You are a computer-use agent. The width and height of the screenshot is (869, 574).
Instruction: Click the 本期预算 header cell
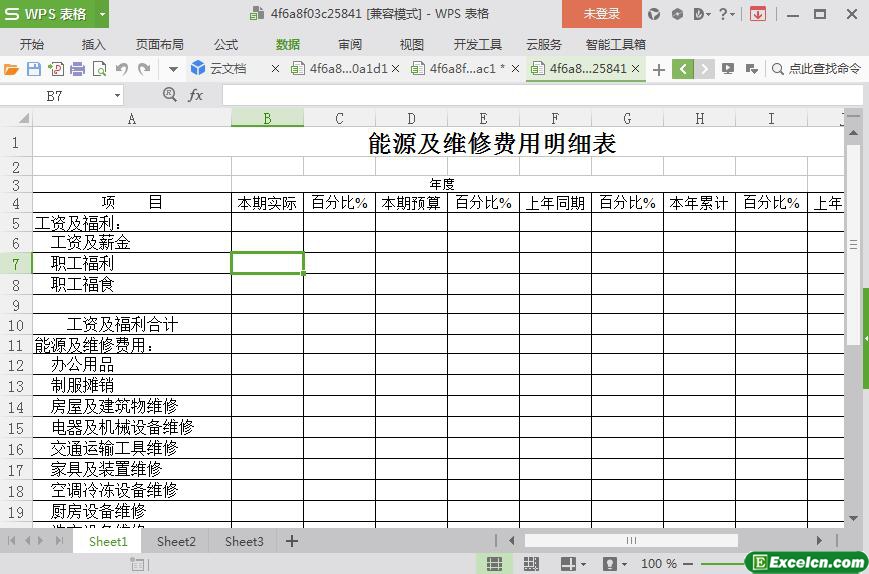tap(411, 203)
